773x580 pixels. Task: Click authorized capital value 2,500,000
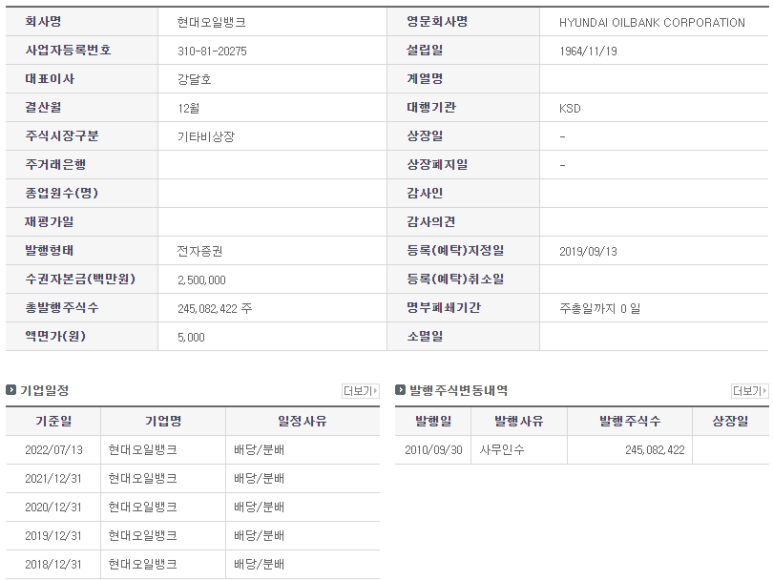click(x=202, y=280)
